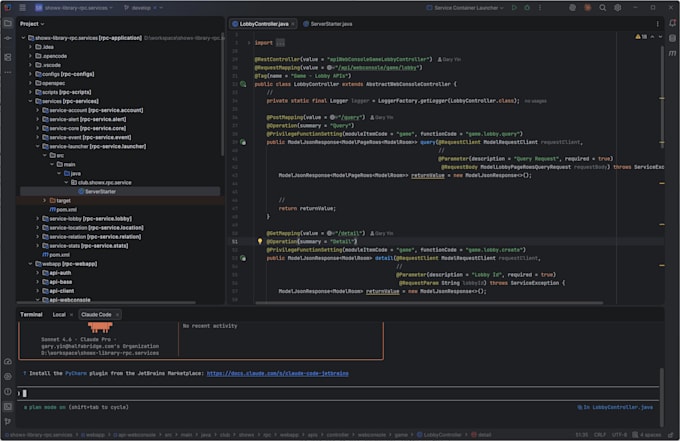
Task: Open the Project view dropdown
Action: [32, 24]
